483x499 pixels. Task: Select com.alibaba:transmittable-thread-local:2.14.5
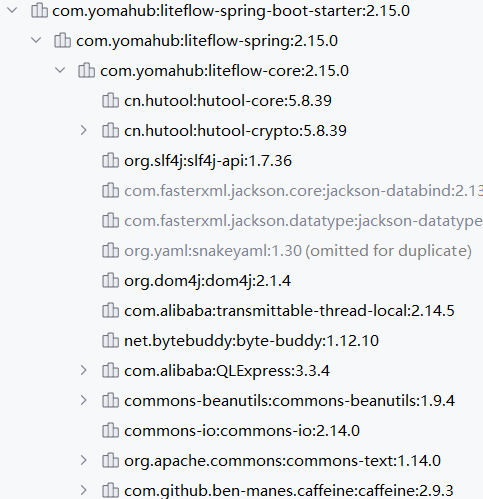point(289,311)
